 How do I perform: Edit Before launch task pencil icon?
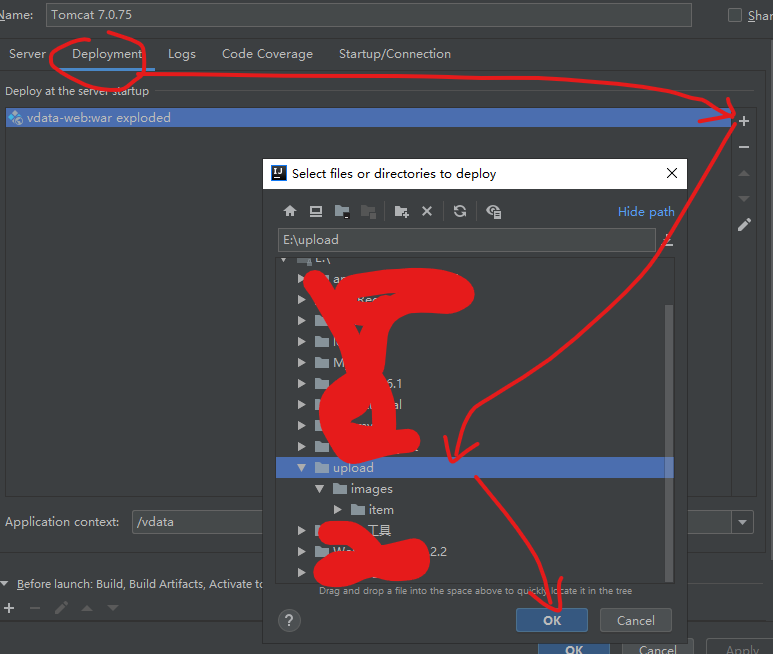(x=61, y=608)
